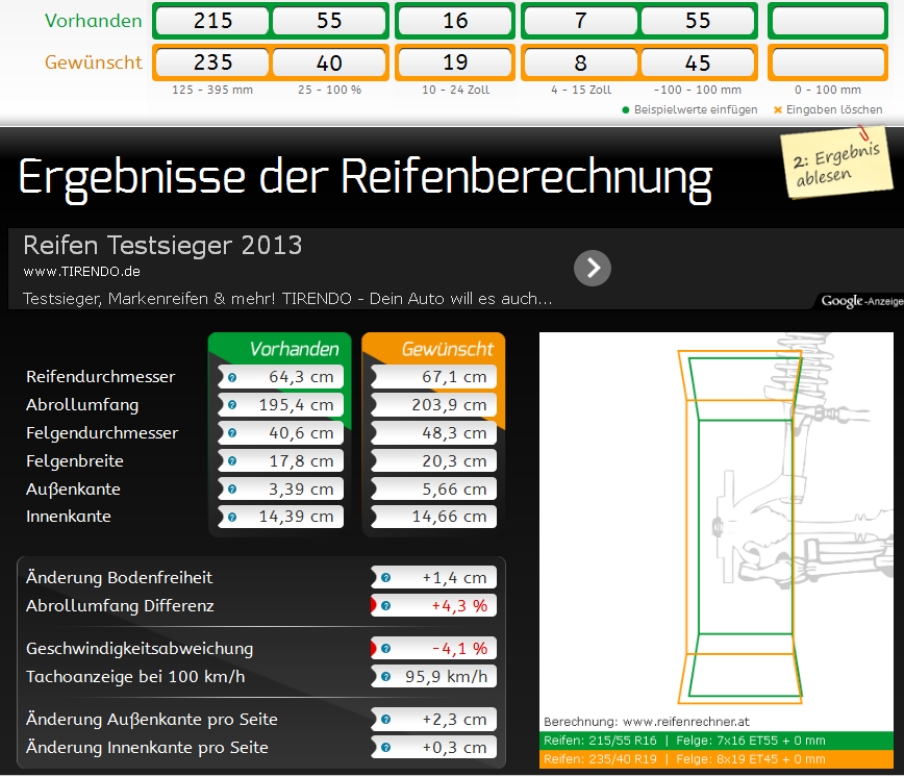Viewport: 904px width, 777px height.
Task: Click the empty Vorhanden spacer field
Action: [827, 21]
